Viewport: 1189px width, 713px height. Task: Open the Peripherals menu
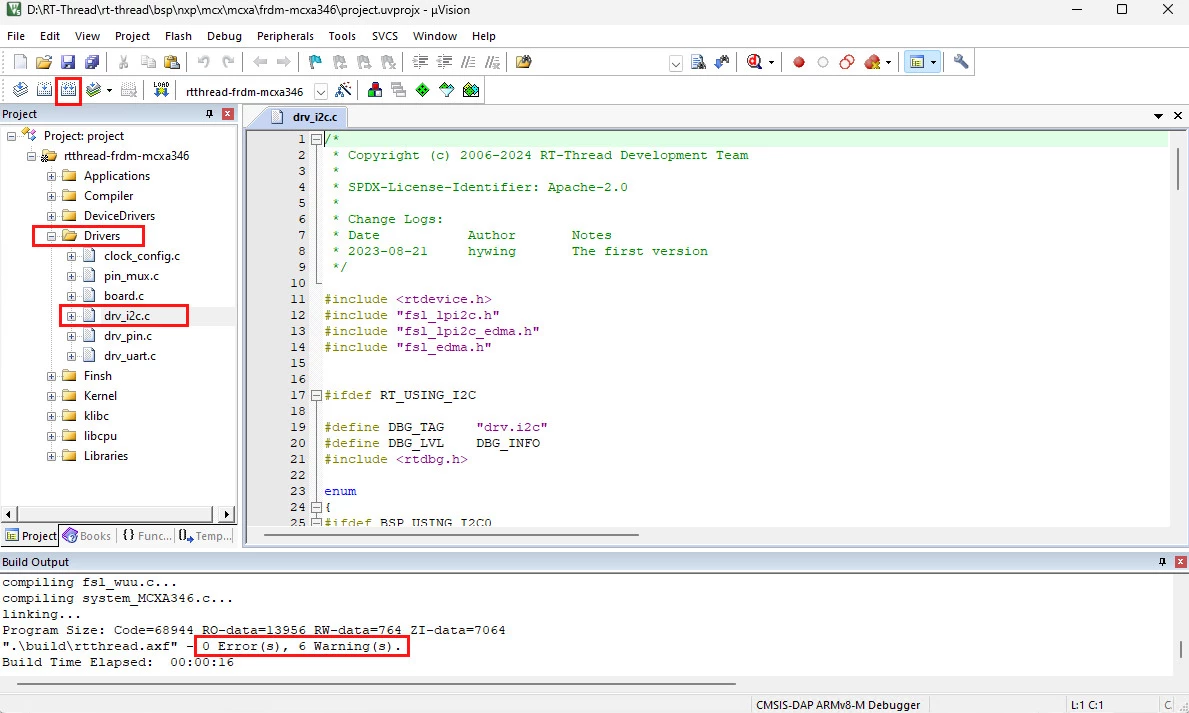pyautogui.click(x=285, y=36)
